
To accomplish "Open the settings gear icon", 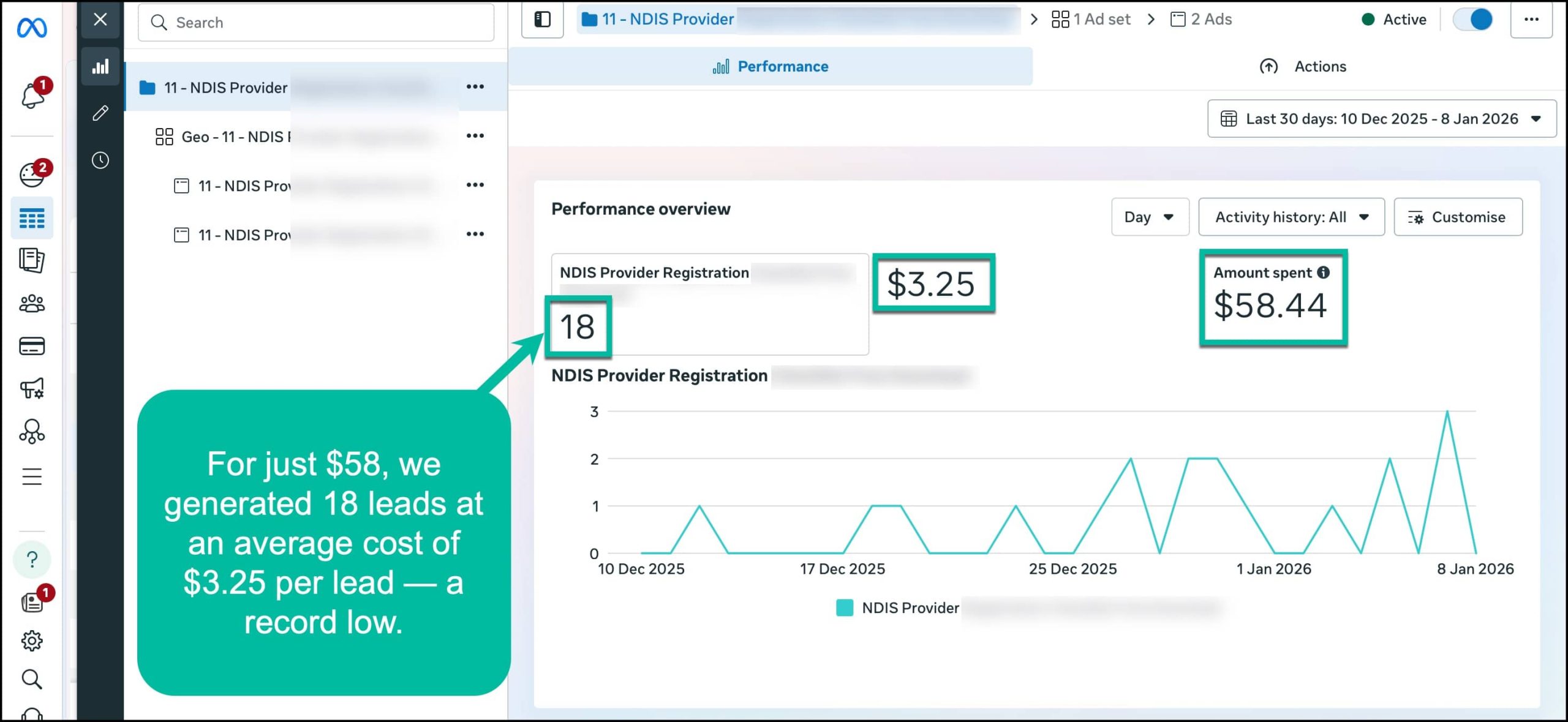I will point(32,641).
